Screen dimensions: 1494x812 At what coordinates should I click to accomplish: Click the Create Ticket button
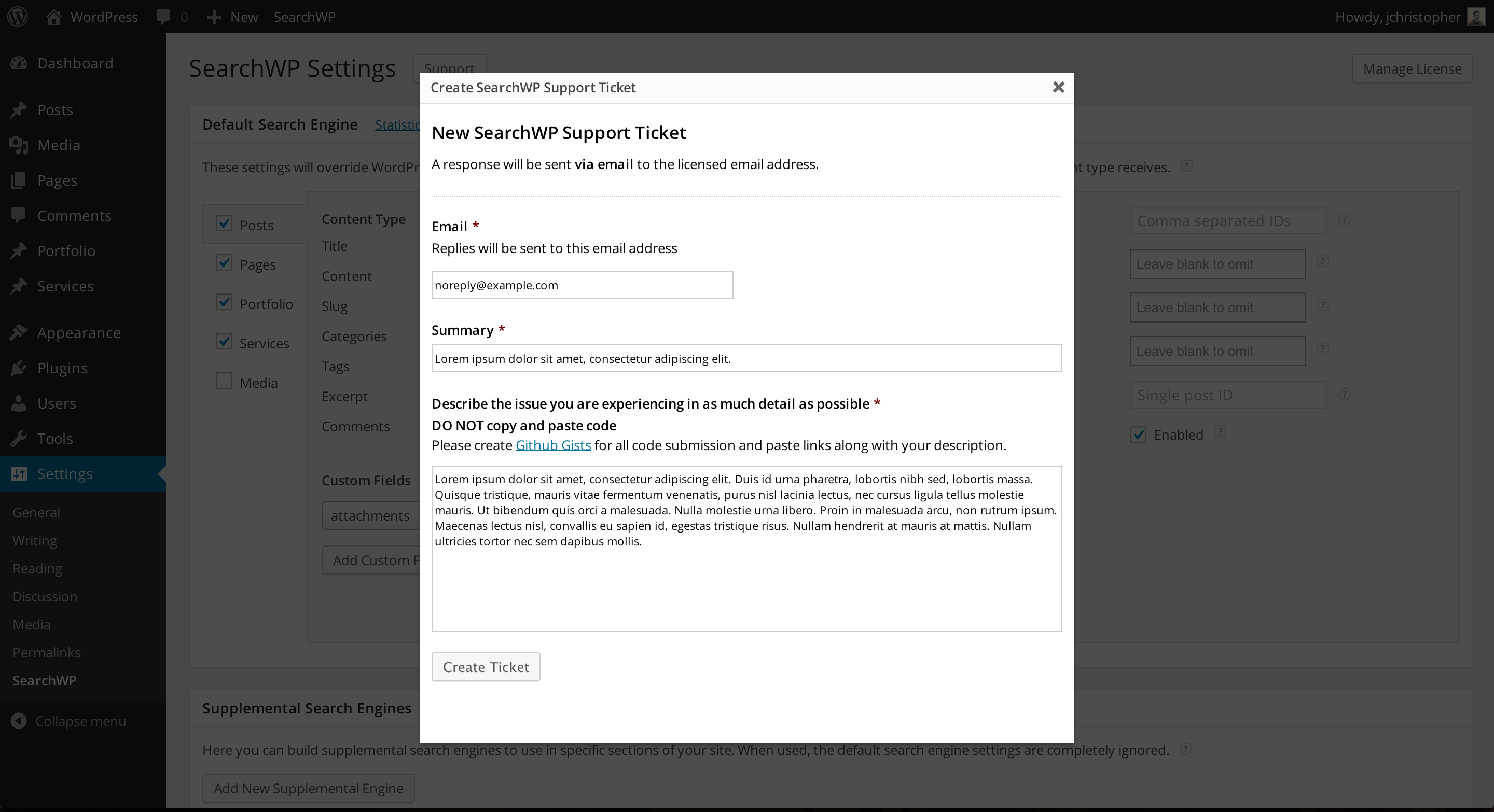pyautogui.click(x=486, y=667)
